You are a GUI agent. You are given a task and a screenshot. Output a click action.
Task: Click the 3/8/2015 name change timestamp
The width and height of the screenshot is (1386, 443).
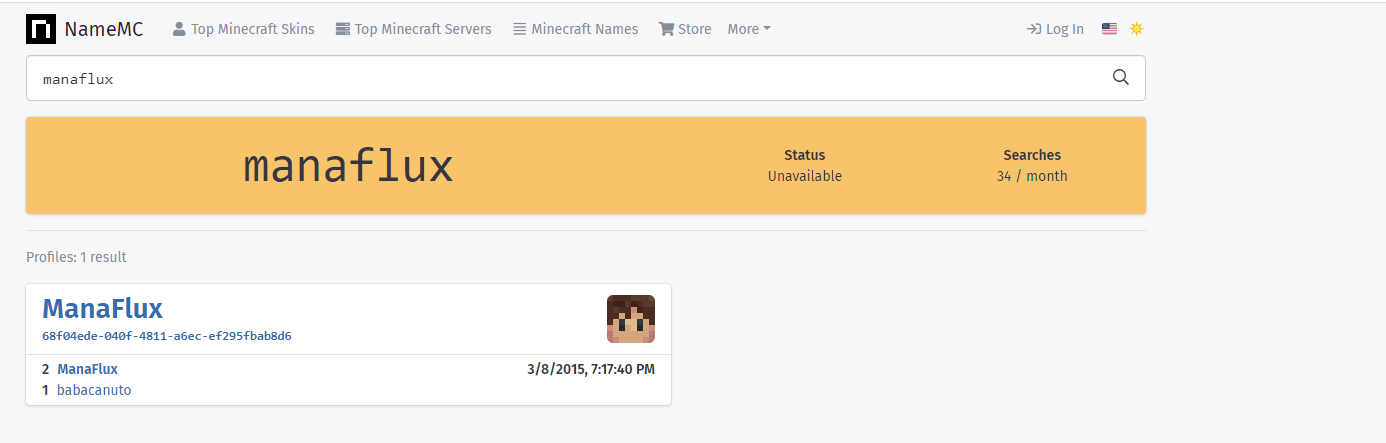pos(591,369)
